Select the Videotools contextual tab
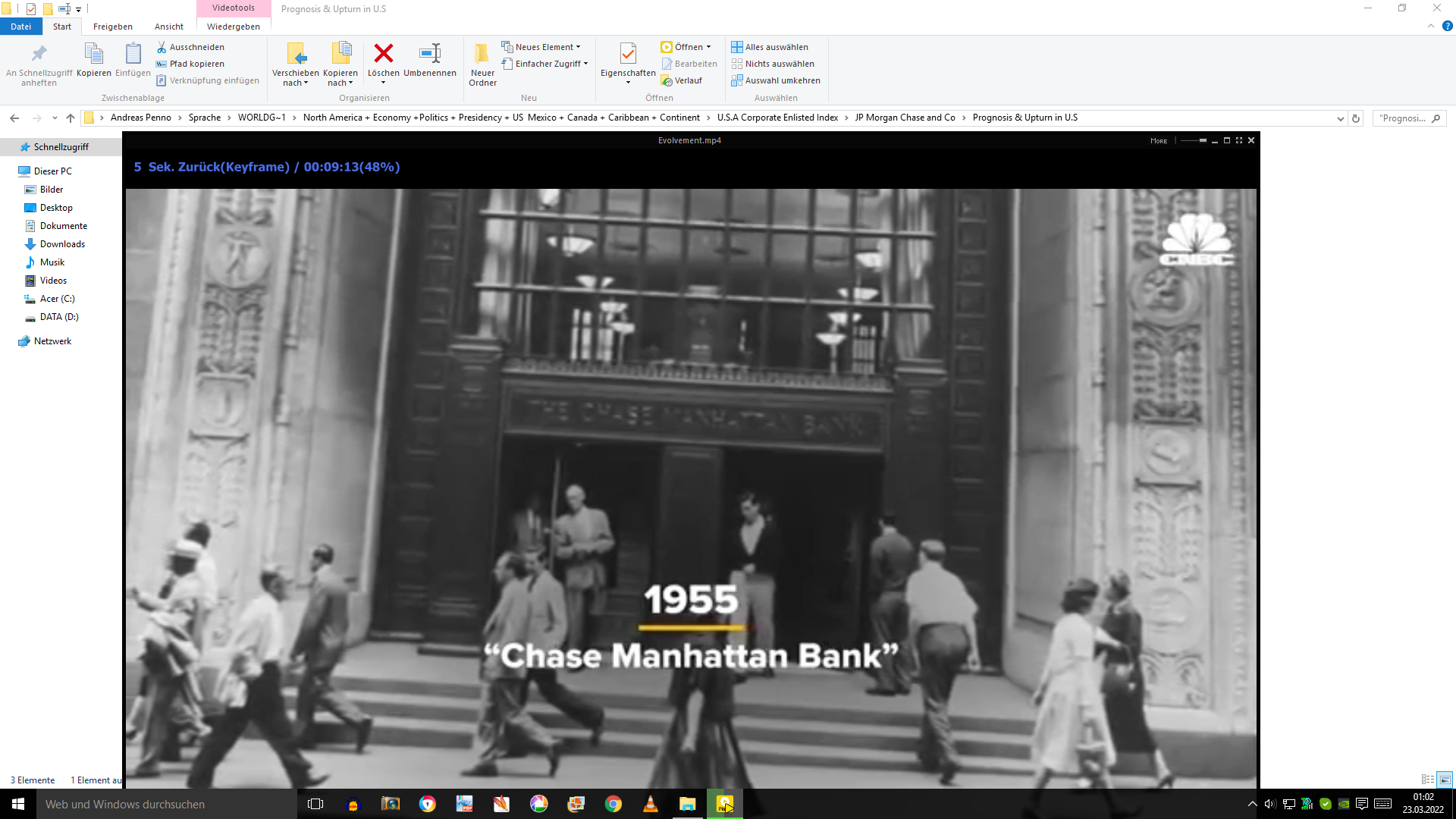 [234, 8]
